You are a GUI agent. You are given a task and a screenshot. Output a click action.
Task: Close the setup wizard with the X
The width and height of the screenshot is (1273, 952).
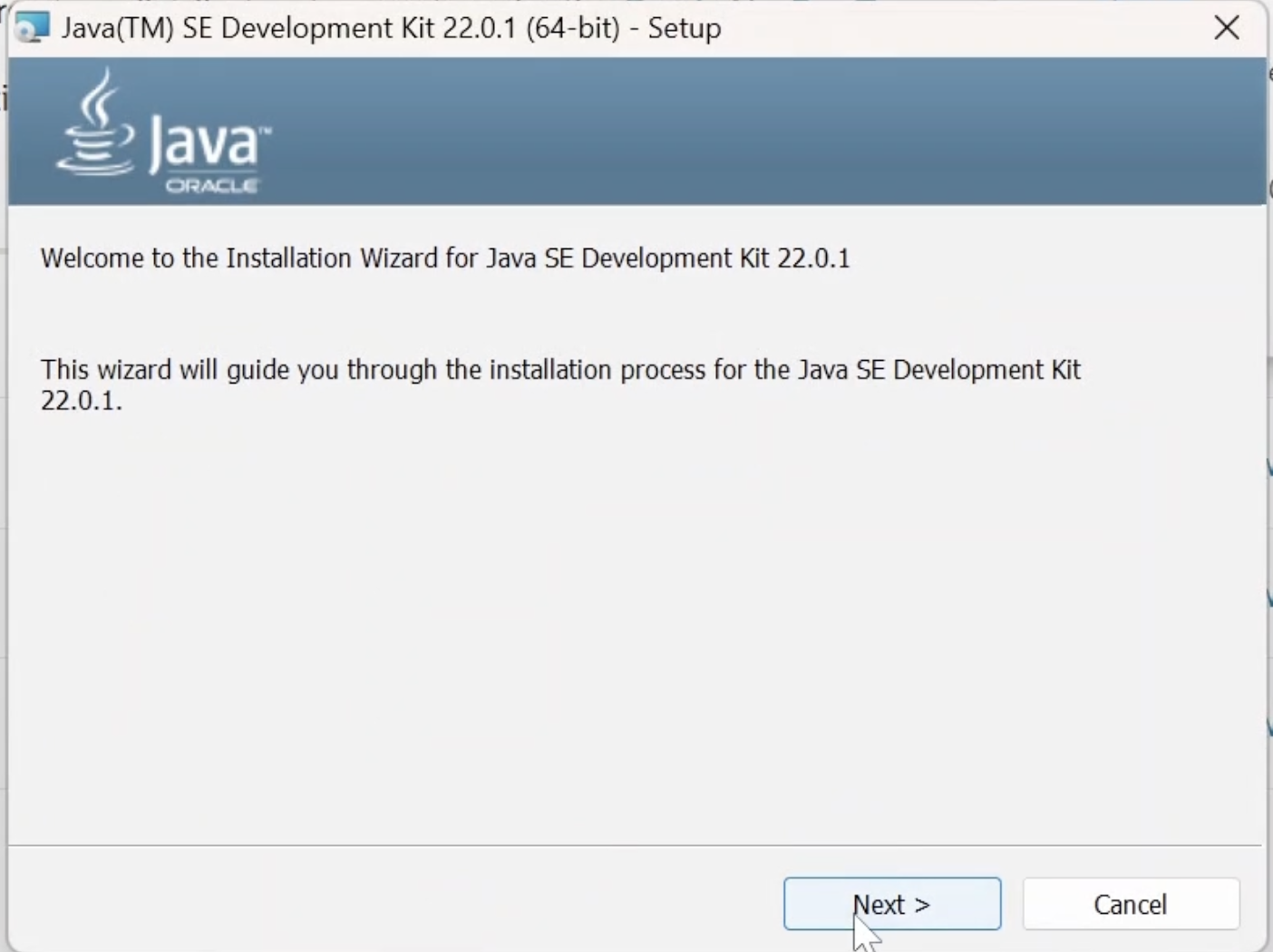tap(1226, 27)
